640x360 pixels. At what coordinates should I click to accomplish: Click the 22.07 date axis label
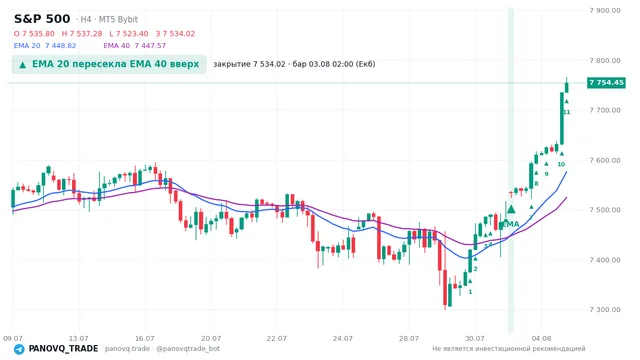(x=277, y=338)
